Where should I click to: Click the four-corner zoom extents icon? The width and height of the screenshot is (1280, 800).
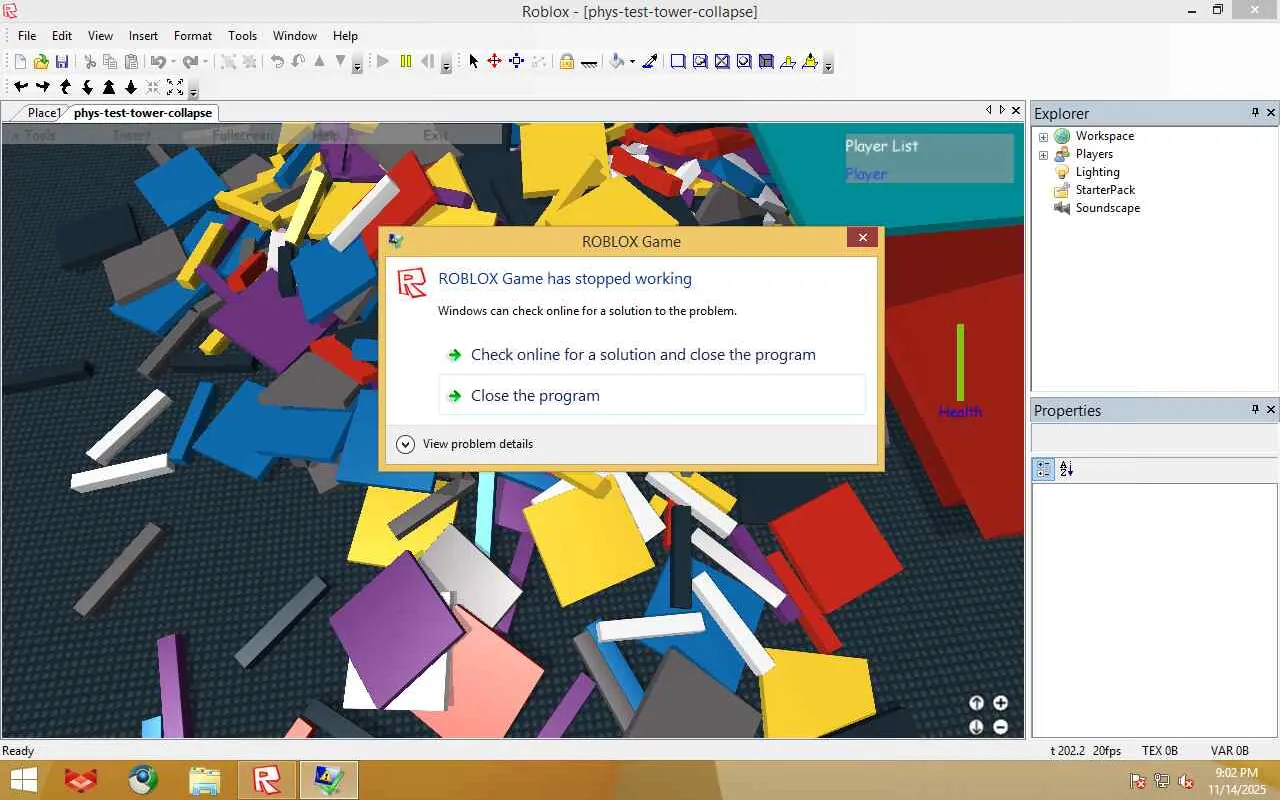(x=175, y=87)
